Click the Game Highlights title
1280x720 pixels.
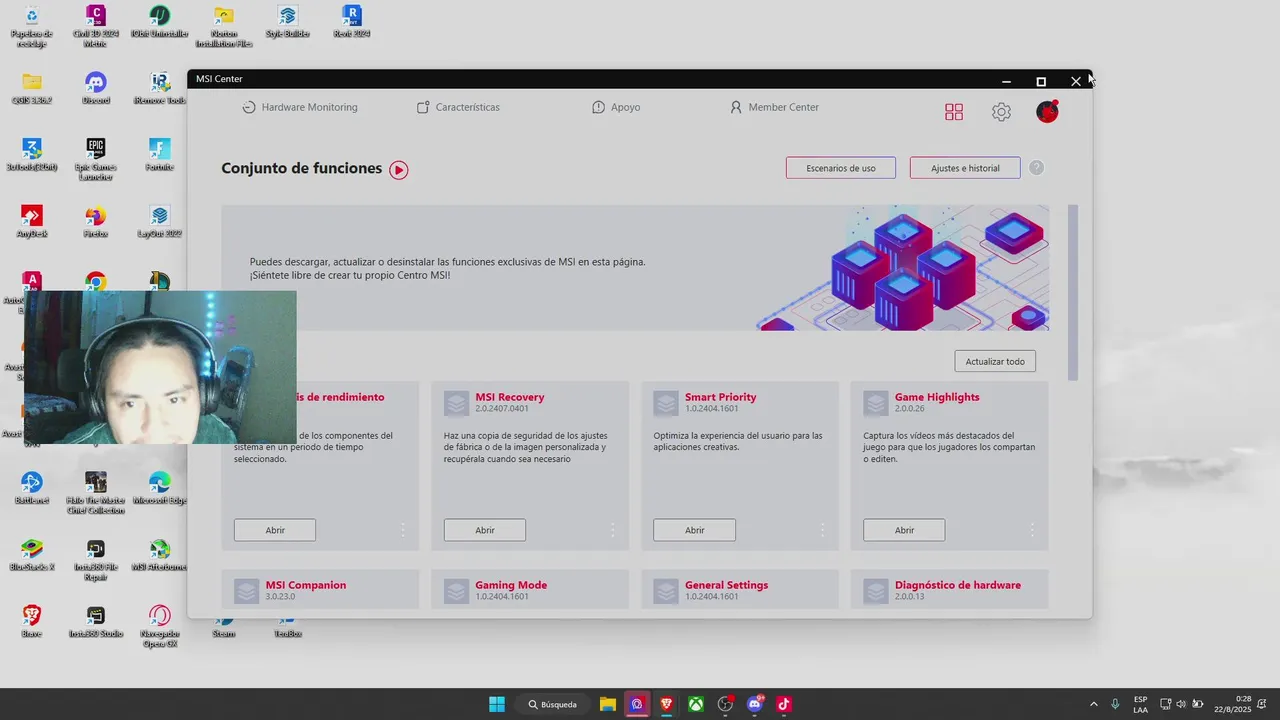[x=937, y=397]
